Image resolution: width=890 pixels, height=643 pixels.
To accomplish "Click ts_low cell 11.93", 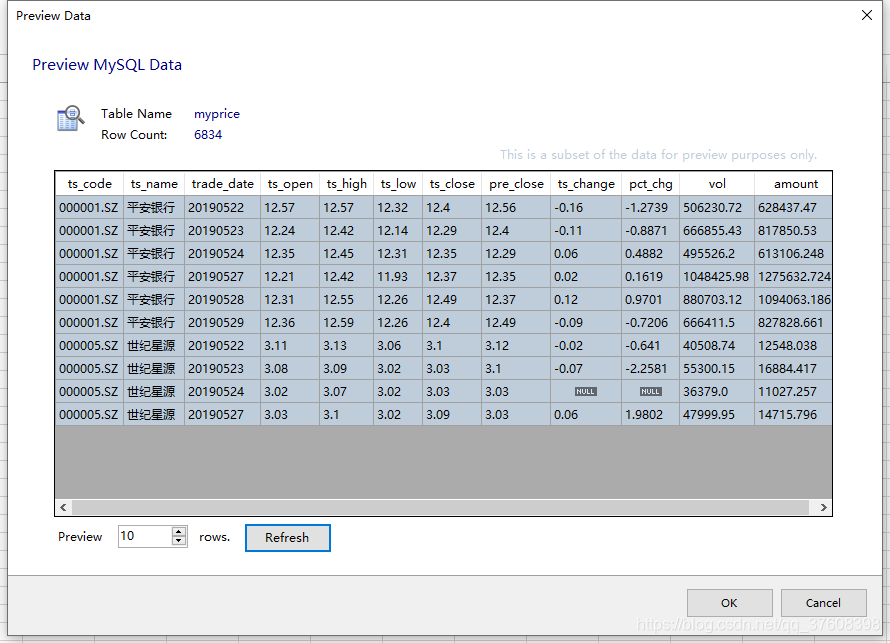I will coord(398,276).
